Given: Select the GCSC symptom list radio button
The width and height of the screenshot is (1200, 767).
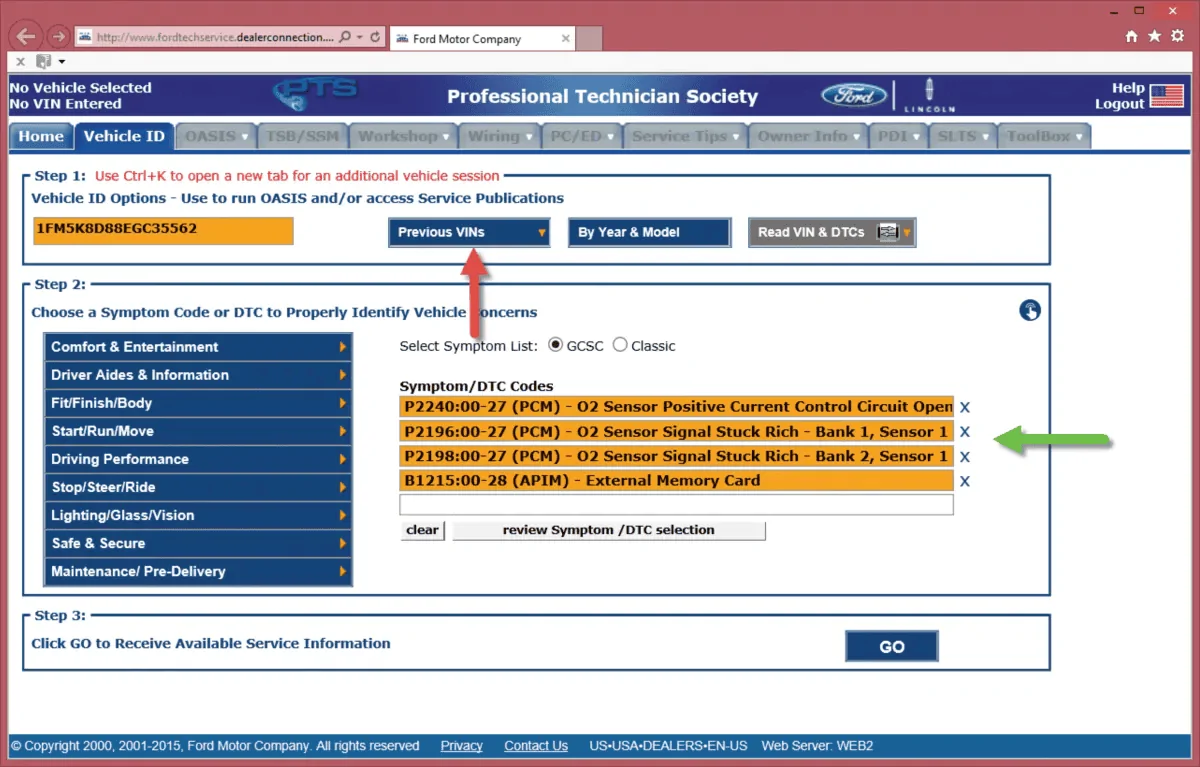Looking at the screenshot, I should pos(556,345).
